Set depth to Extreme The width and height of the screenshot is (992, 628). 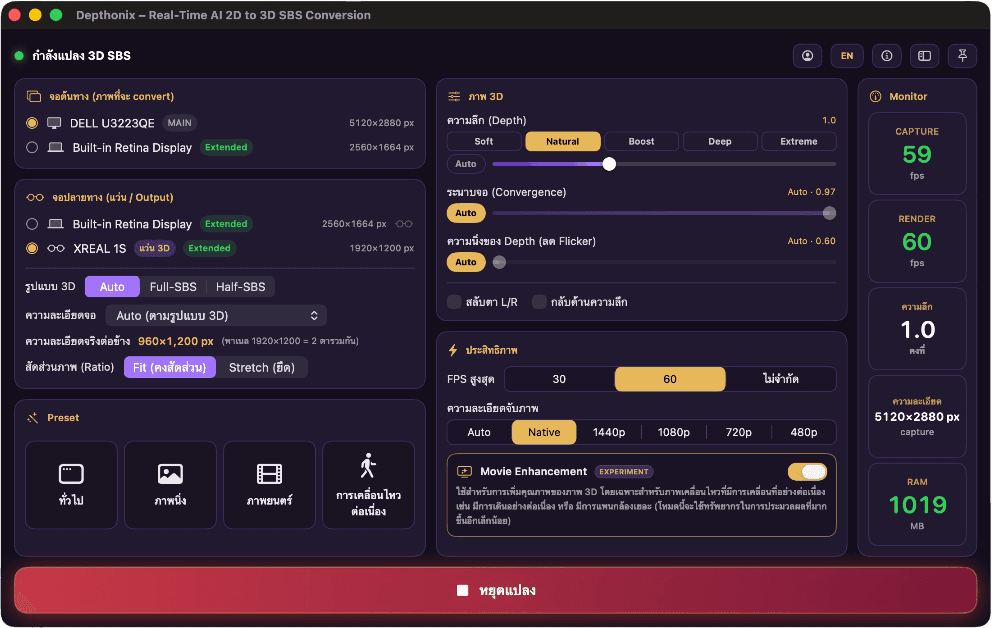coord(799,141)
